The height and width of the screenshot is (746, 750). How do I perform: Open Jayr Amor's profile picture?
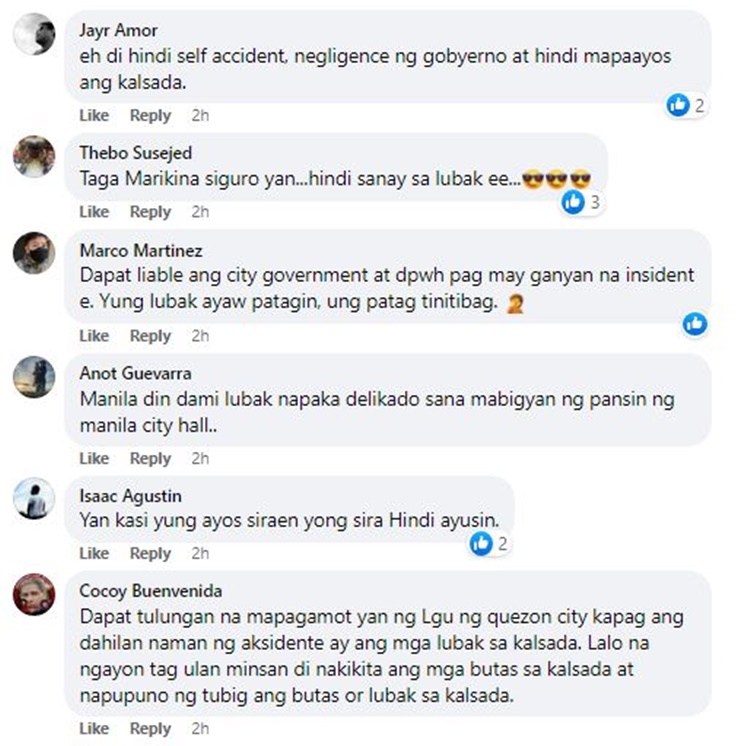(x=34, y=34)
